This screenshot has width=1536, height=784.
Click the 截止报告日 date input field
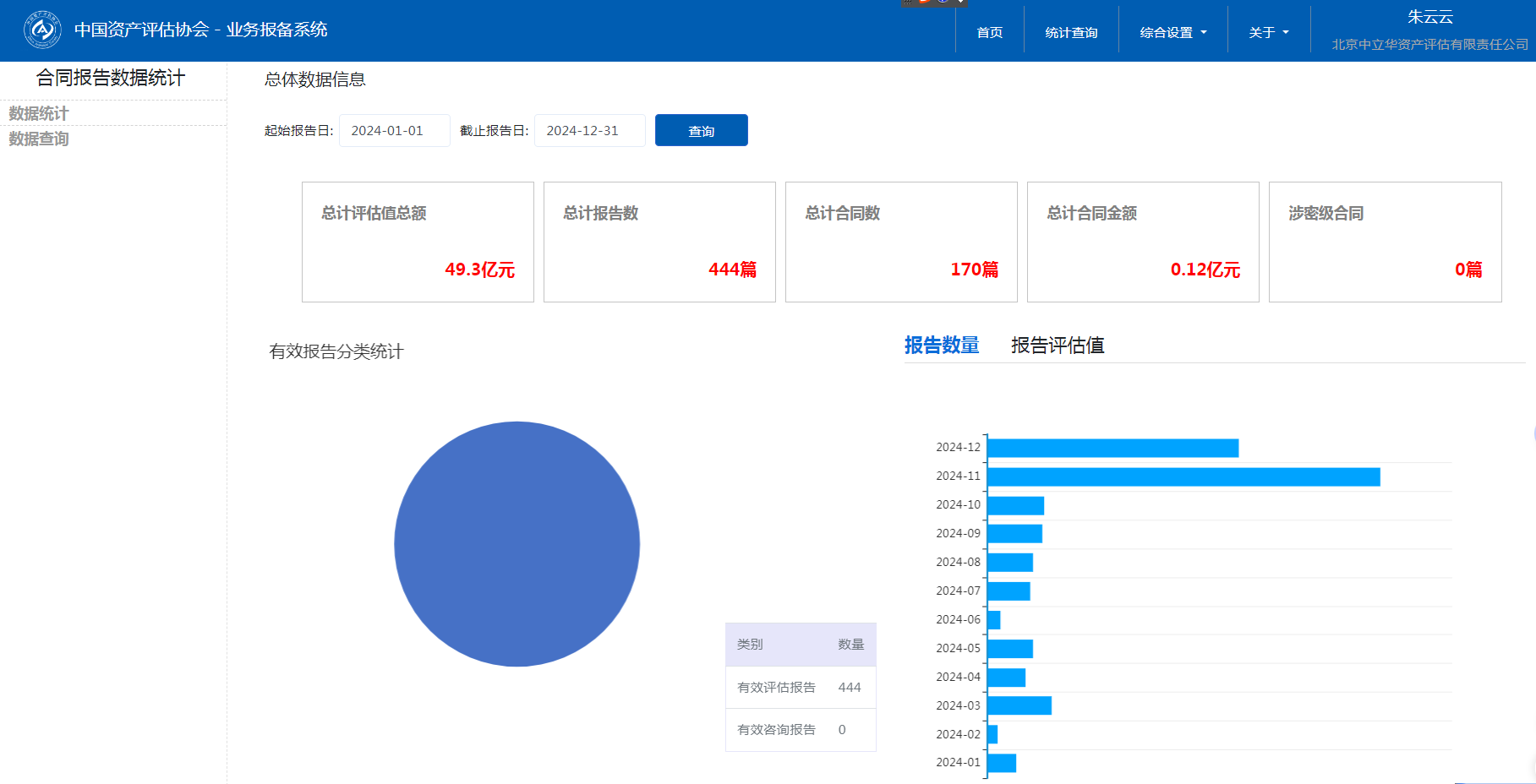click(589, 131)
